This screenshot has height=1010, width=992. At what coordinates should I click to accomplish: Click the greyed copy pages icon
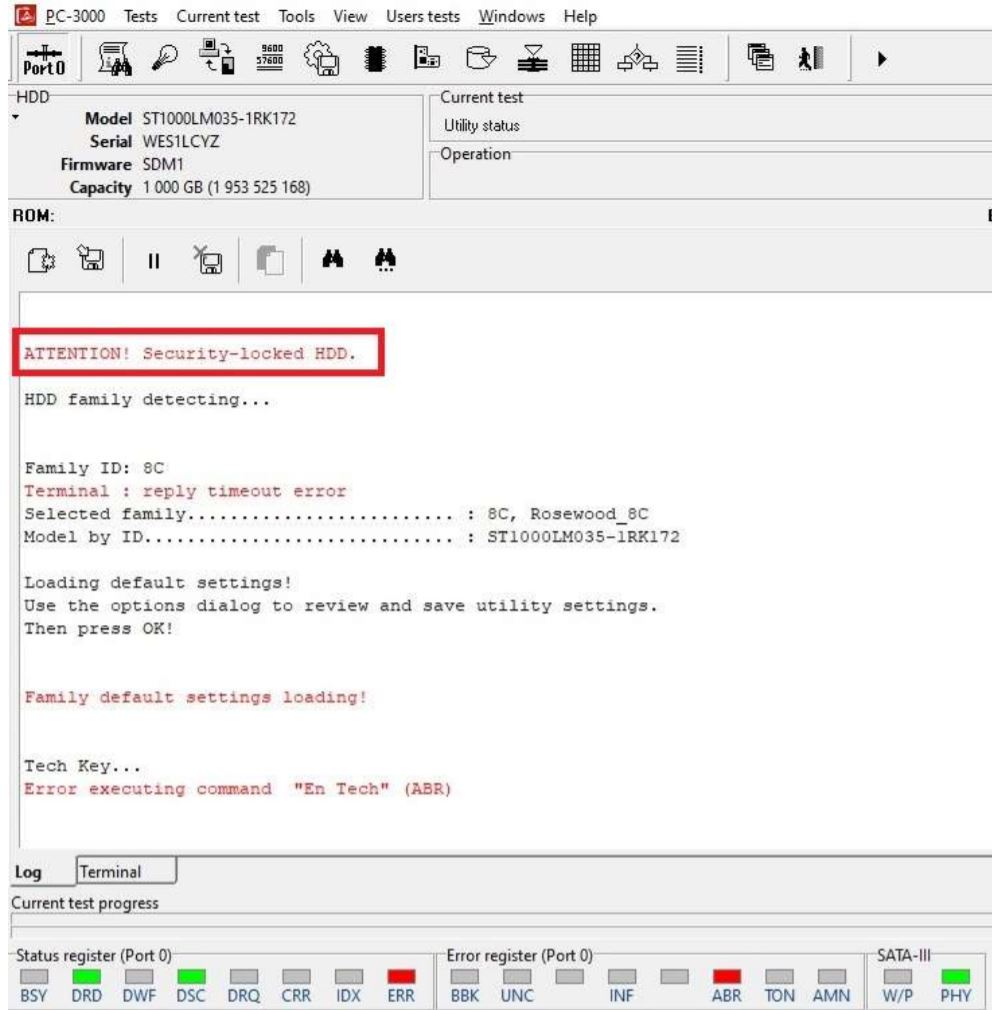click(270, 260)
